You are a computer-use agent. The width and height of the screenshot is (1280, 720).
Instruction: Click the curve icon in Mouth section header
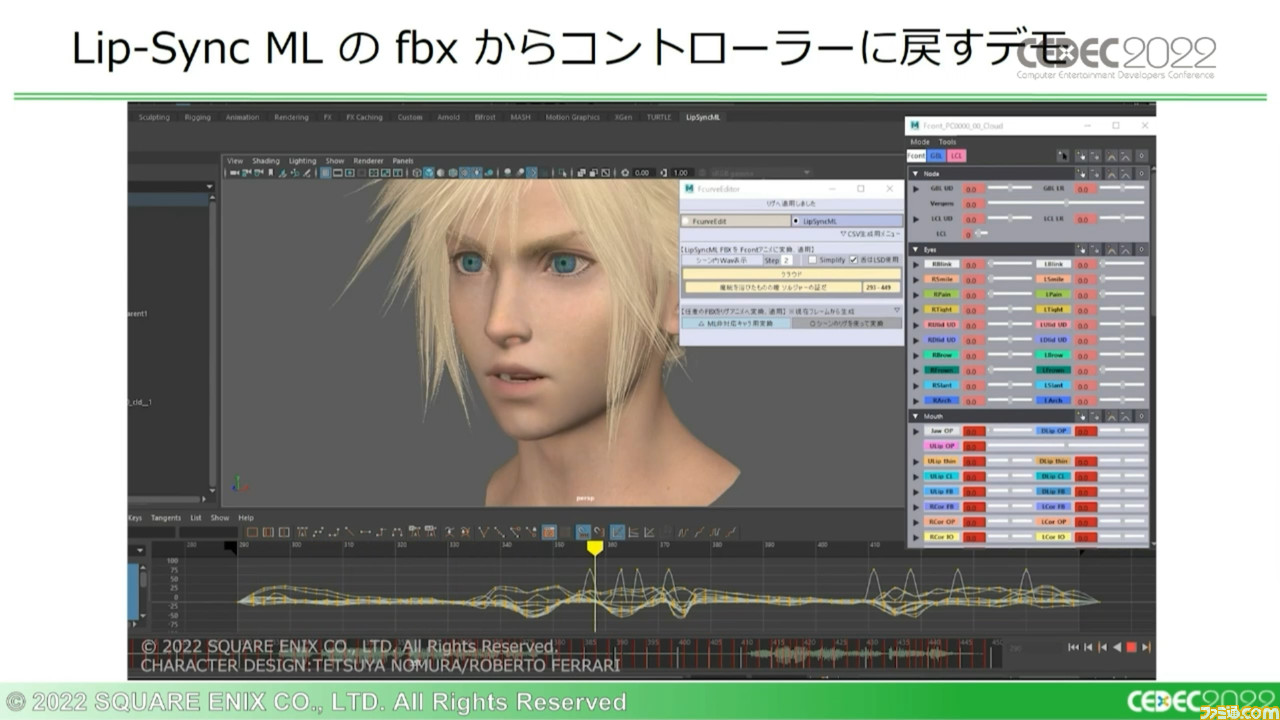(x=1111, y=416)
